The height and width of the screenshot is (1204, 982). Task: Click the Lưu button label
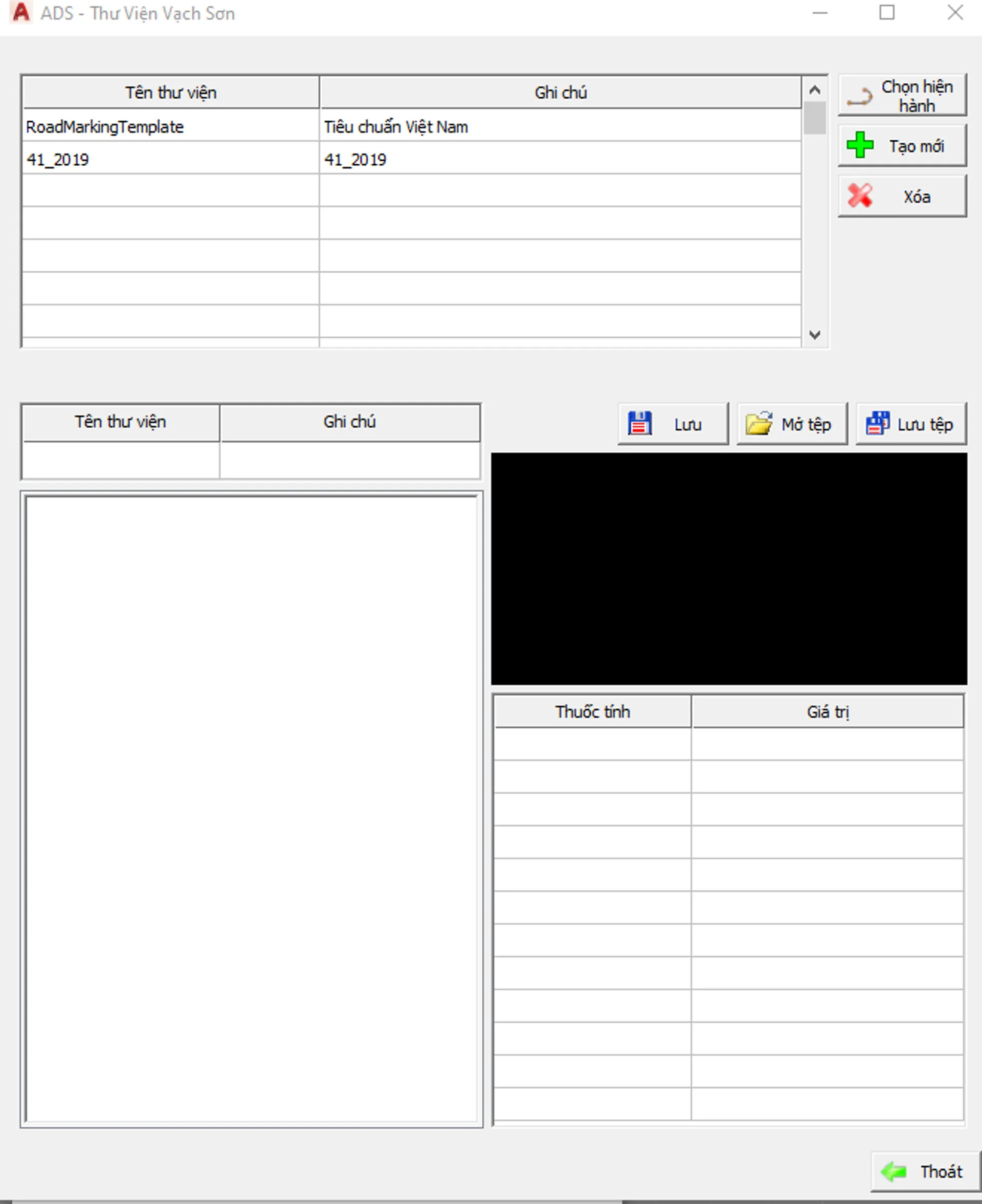[x=688, y=424]
